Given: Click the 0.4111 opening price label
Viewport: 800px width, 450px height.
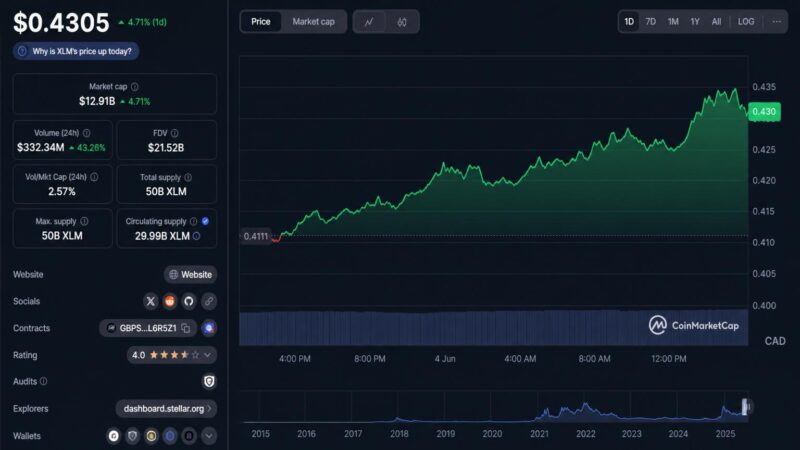Looking at the screenshot, I should [255, 236].
